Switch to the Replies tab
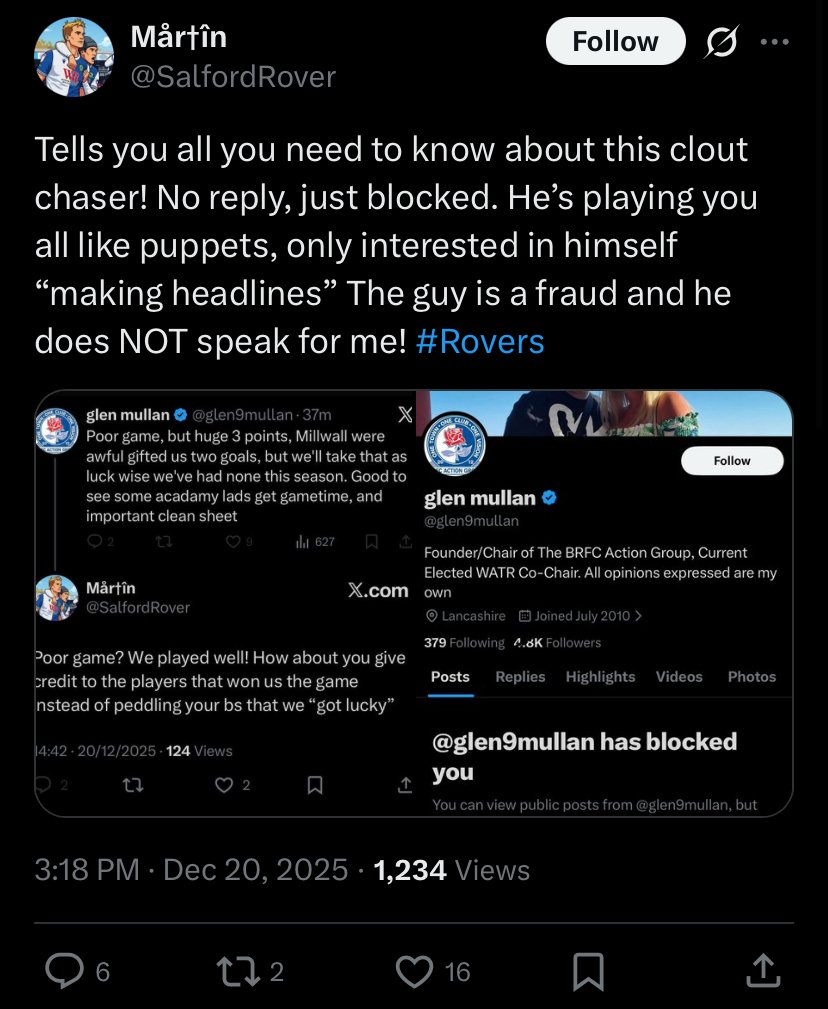The image size is (828, 1009). [x=520, y=677]
